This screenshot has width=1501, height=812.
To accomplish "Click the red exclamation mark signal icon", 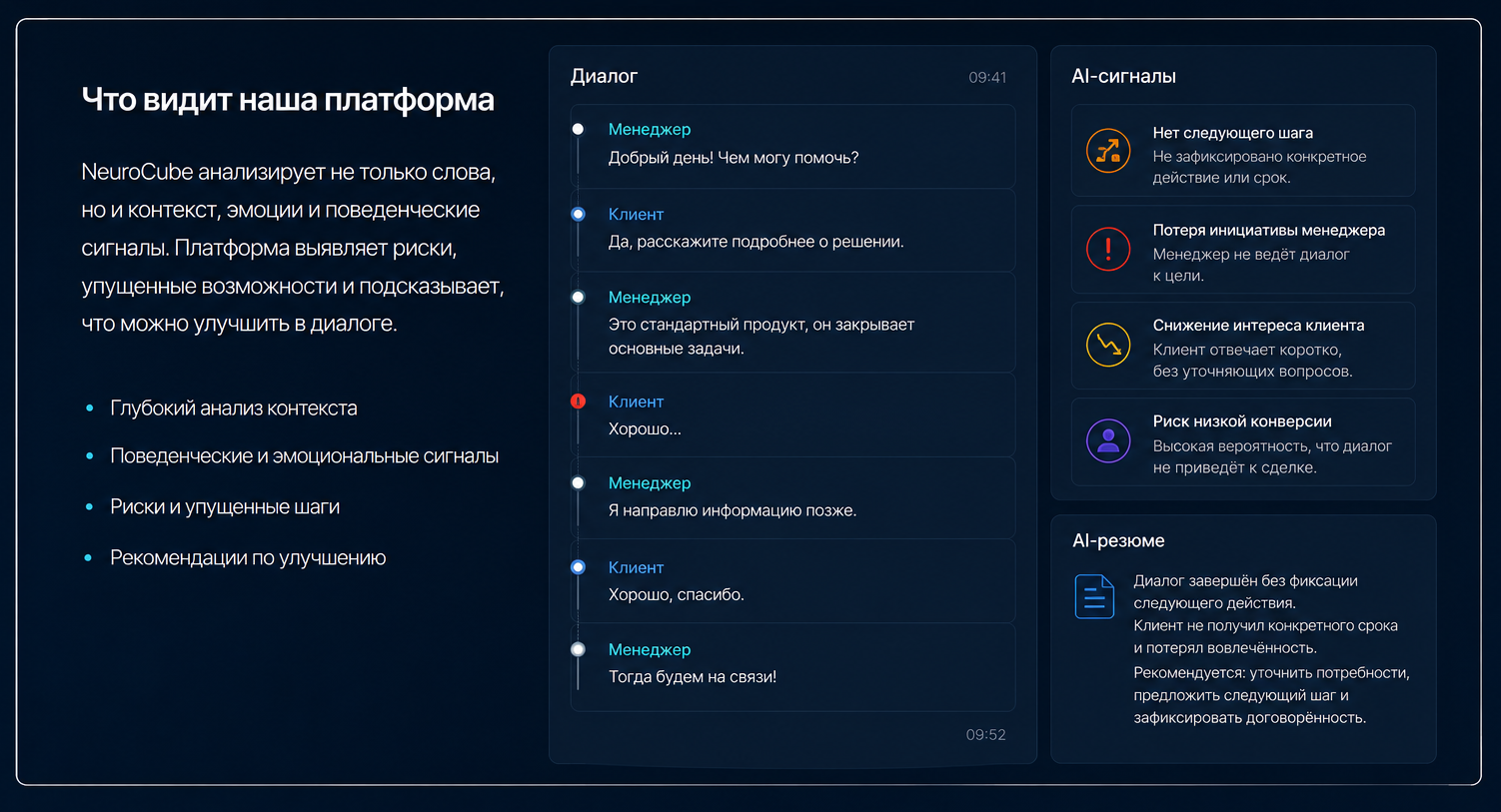I will 1108,249.
